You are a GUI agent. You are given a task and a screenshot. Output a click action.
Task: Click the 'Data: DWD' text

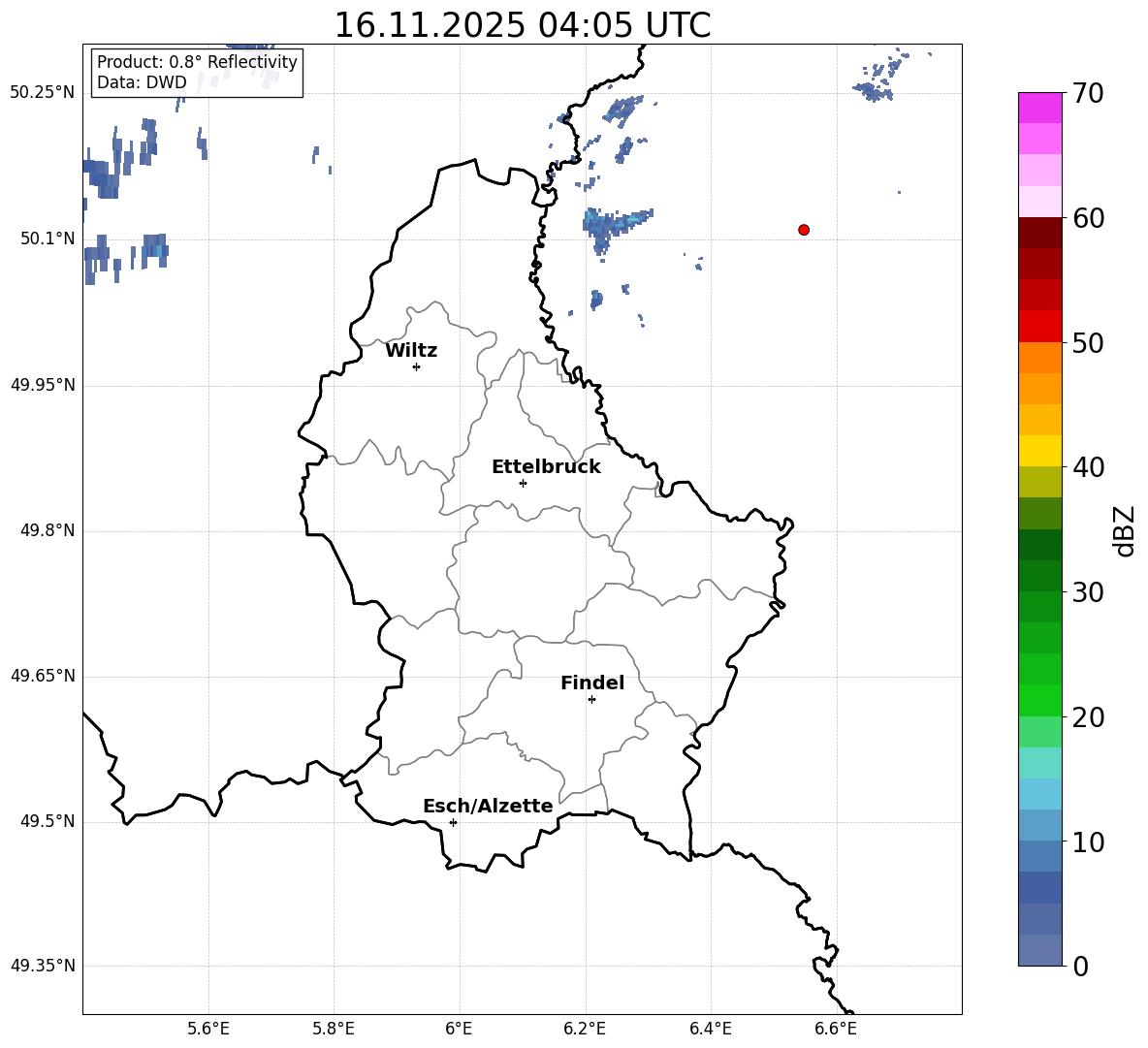tap(142, 82)
